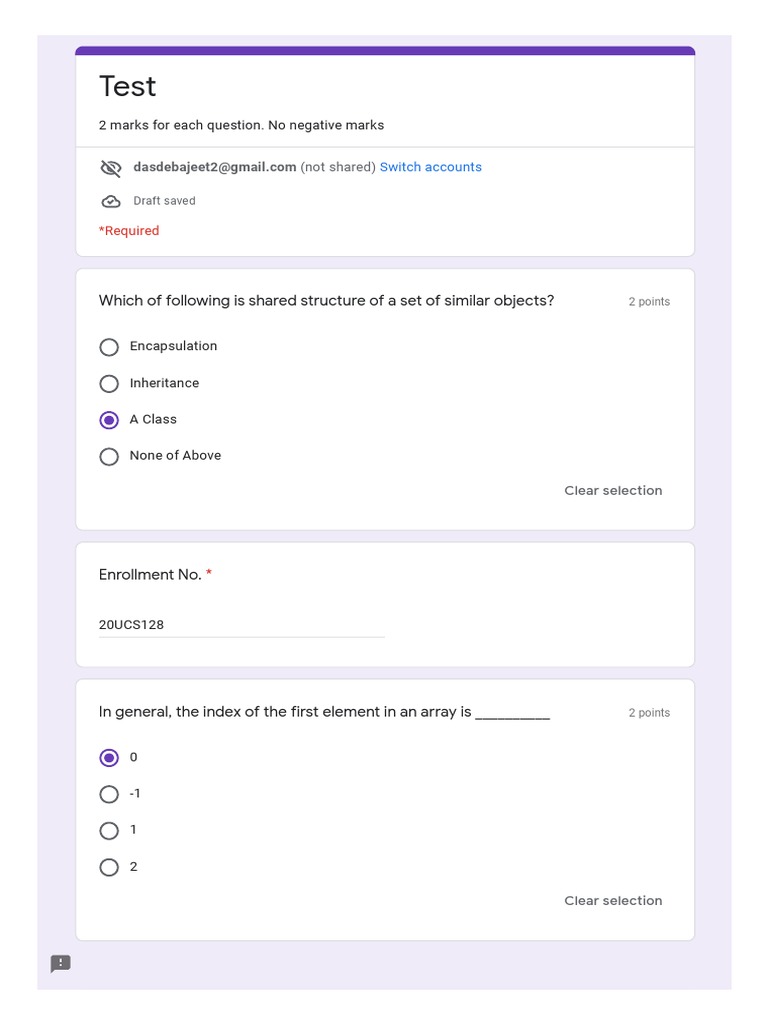This screenshot has width=768, height=1024.
Task: Clear selection for the shared structure question
Action: coord(613,491)
